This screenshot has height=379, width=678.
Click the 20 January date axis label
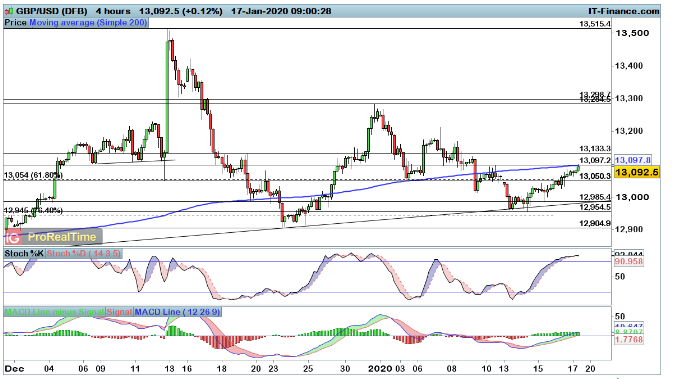coord(590,369)
